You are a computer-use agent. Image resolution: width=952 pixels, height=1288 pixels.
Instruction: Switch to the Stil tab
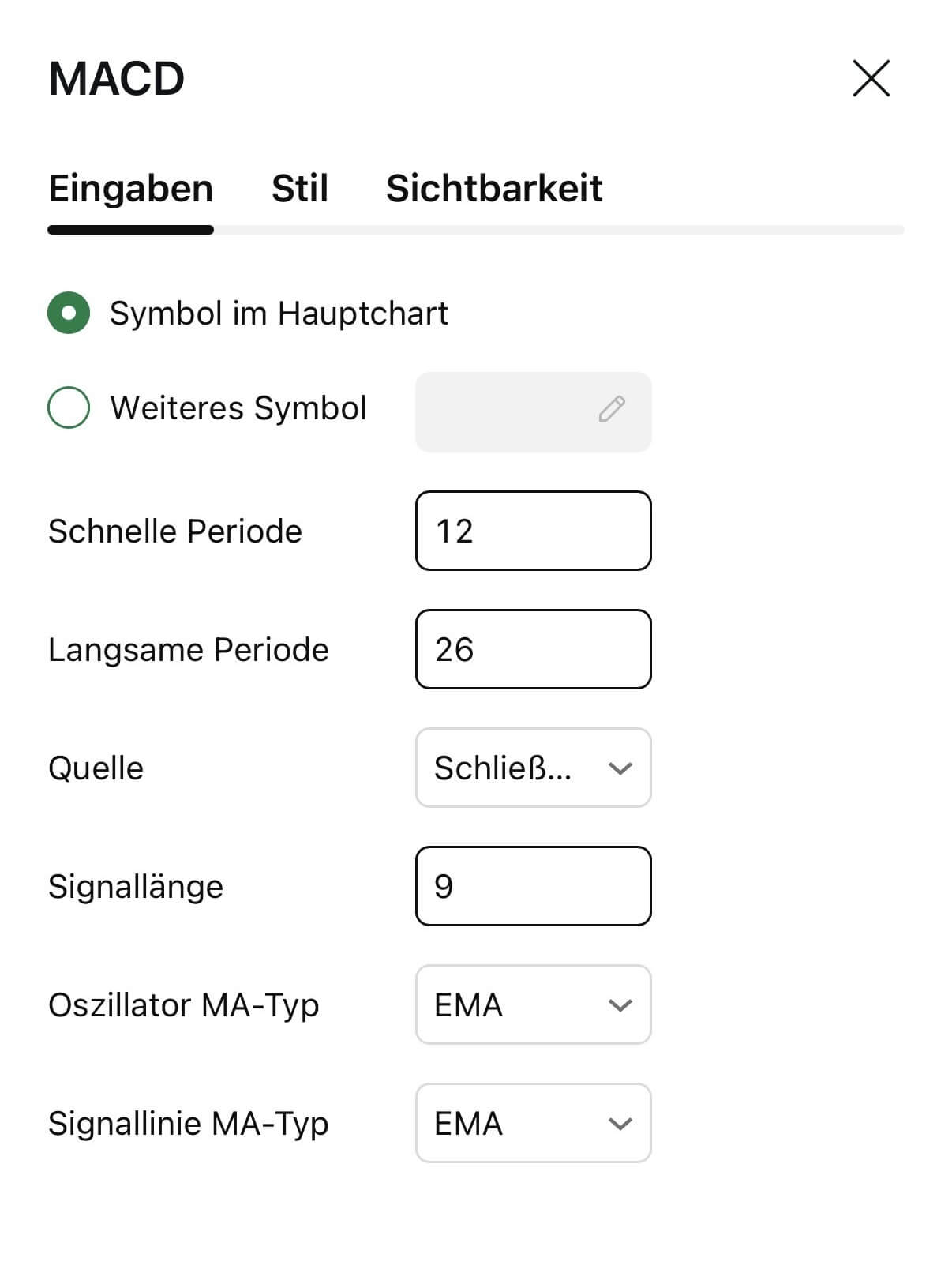[x=298, y=188]
